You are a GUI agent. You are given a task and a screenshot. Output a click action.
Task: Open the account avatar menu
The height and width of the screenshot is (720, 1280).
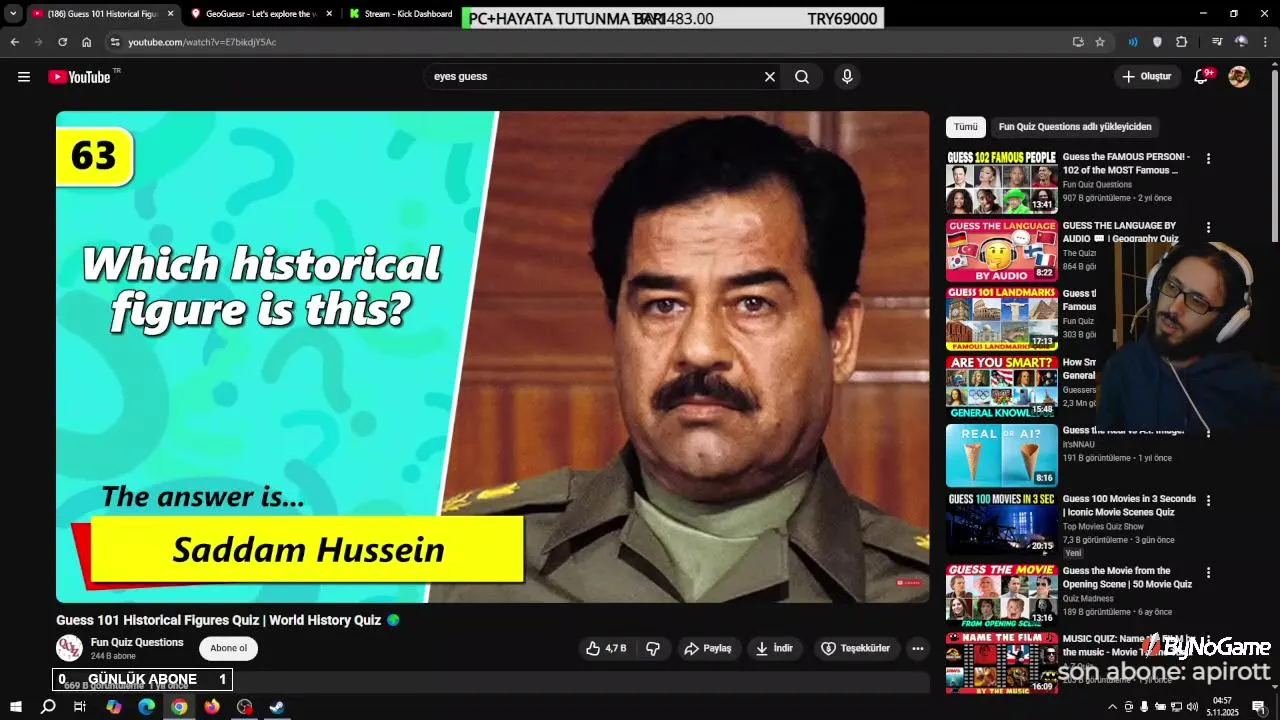click(x=1239, y=77)
